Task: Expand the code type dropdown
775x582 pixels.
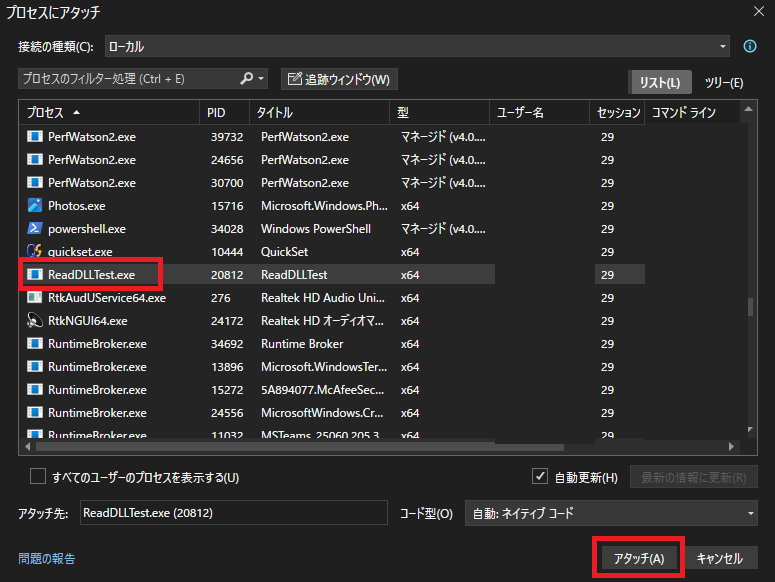Action: (750, 514)
